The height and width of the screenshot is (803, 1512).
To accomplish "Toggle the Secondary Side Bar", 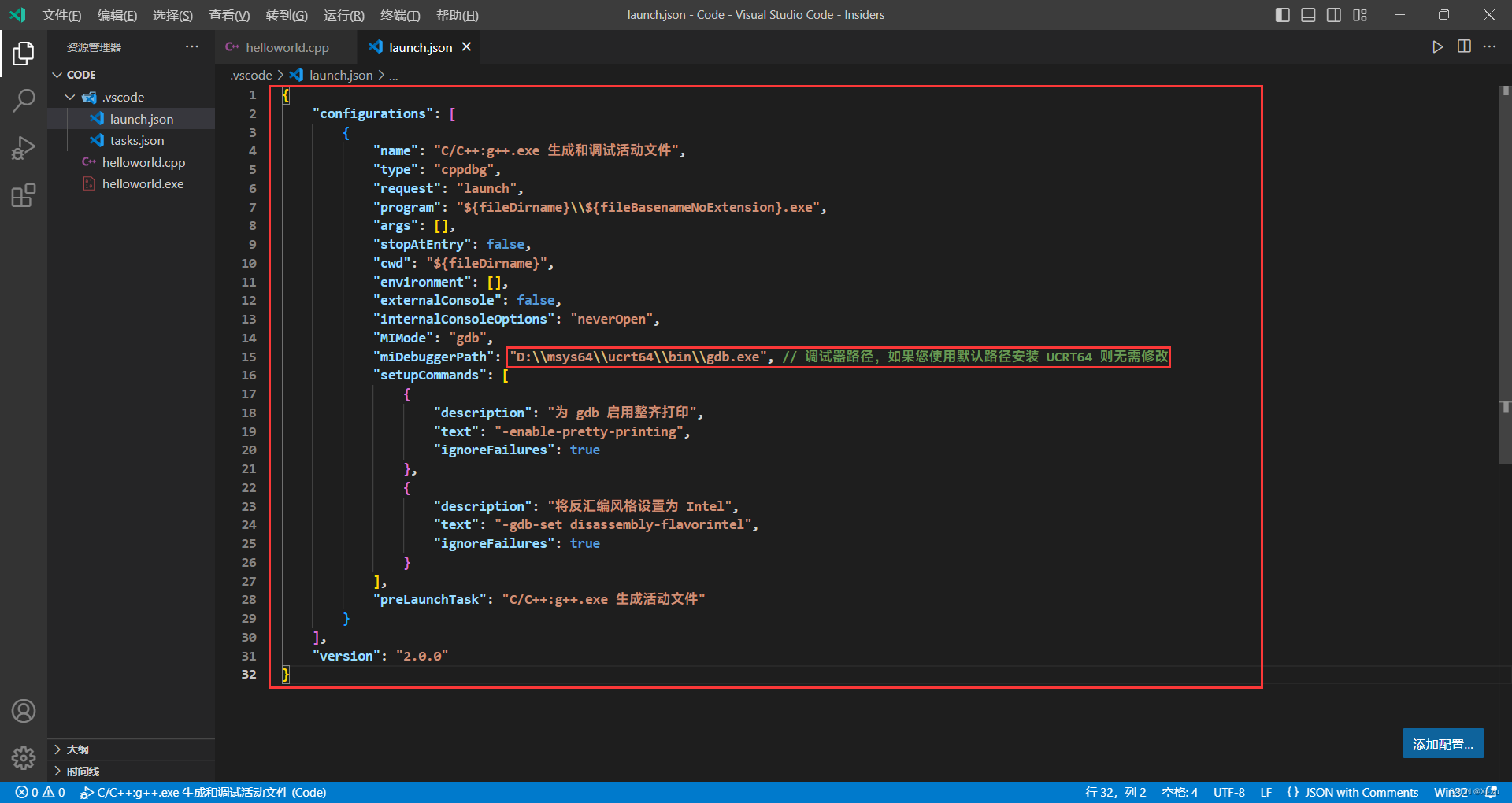I will [1333, 14].
